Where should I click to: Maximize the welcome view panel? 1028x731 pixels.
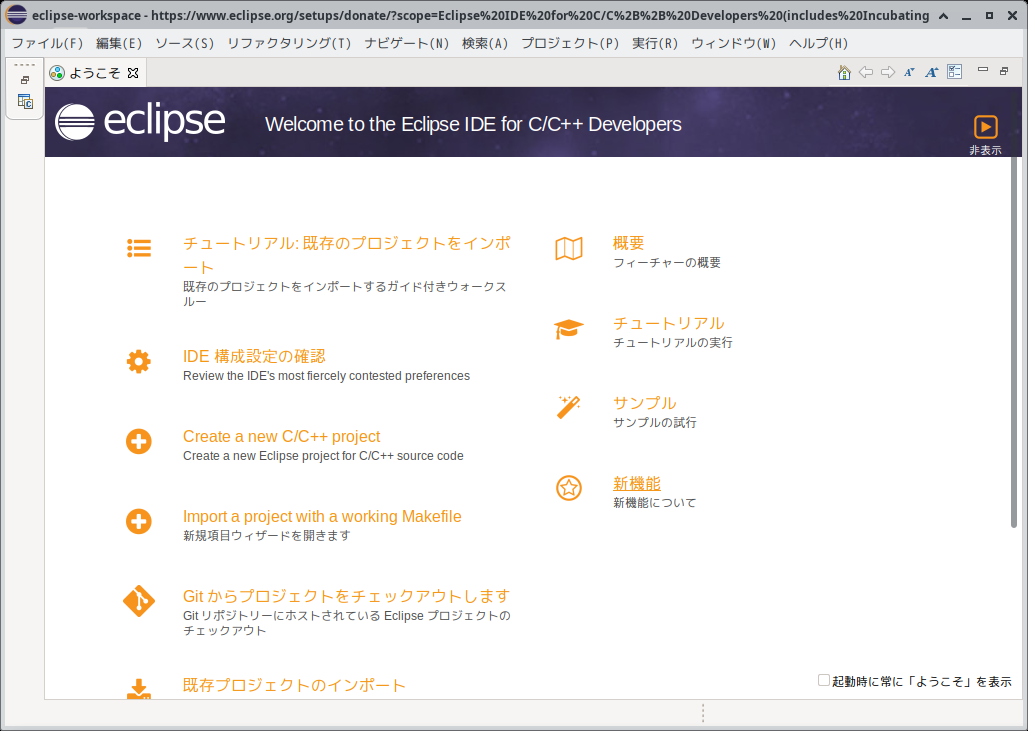[x=1004, y=71]
